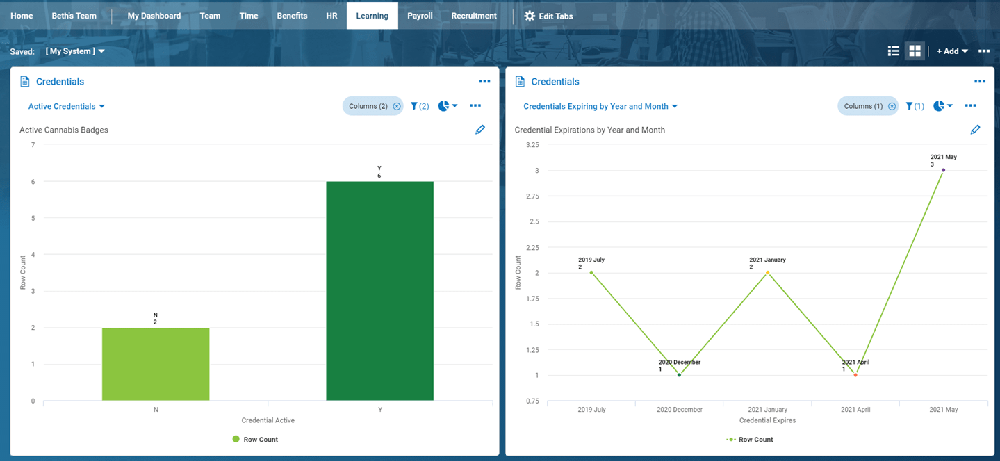Open filter (1) in Expiring Credentials panel
The image size is (1000, 461).
(x=915, y=106)
